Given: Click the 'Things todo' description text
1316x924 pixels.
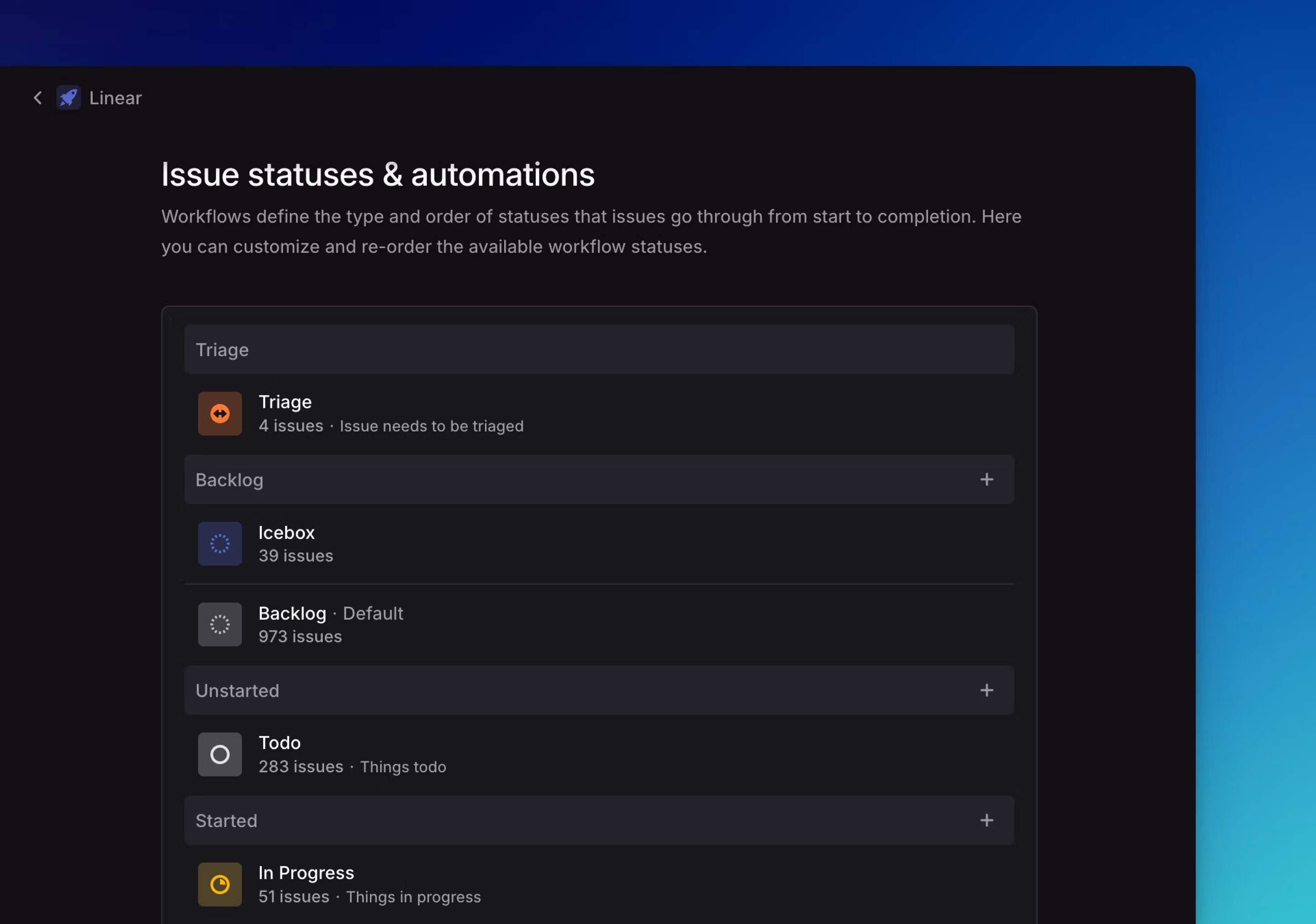Looking at the screenshot, I should pos(403,766).
